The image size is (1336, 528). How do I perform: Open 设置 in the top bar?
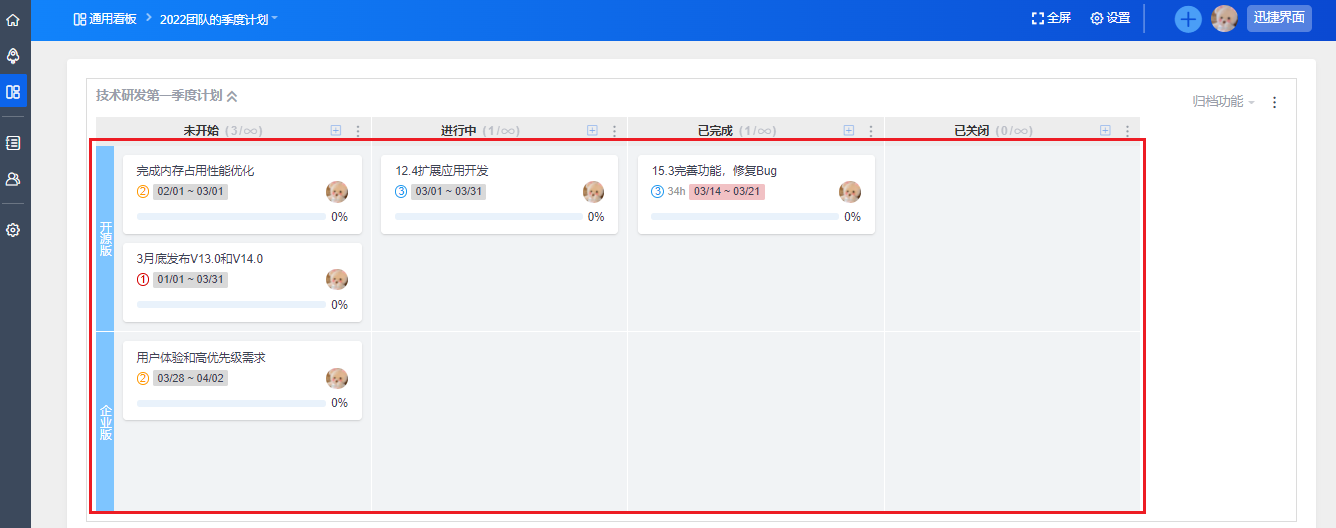coord(1110,18)
